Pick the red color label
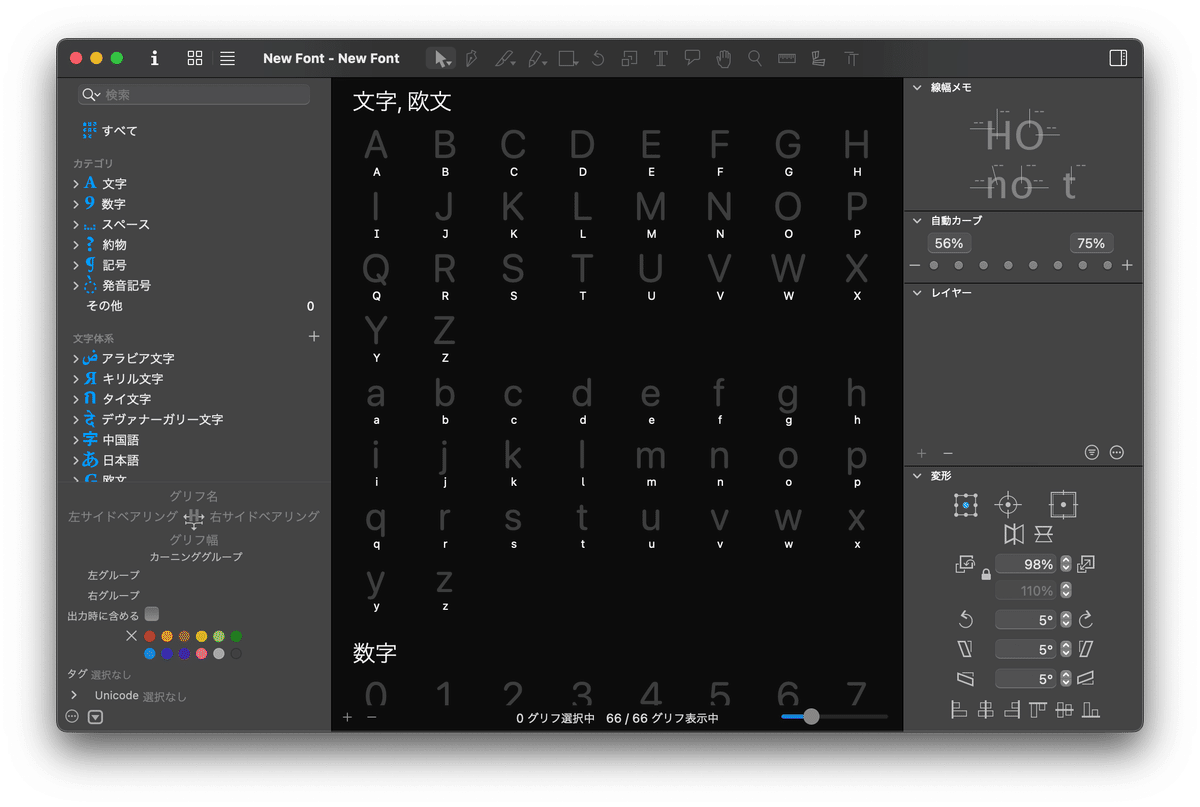The height and width of the screenshot is (807, 1200). [x=150, y=636]
